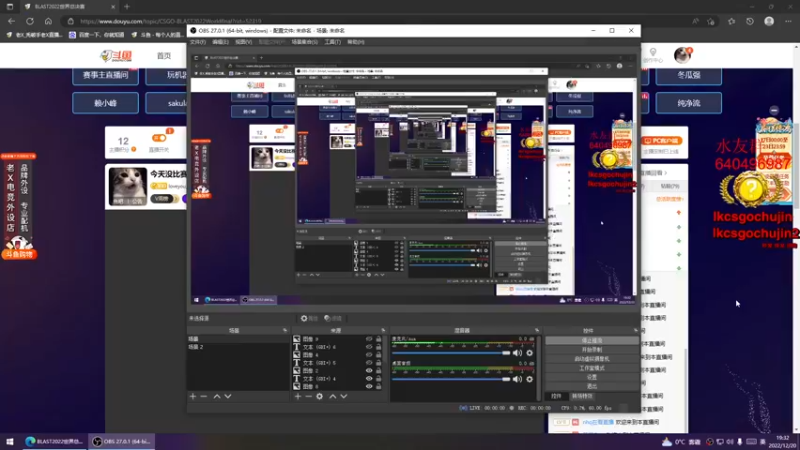Toggle lock on 文本 (GDI+) 4 source
The image size is (800, 450).
click(379, 379)
